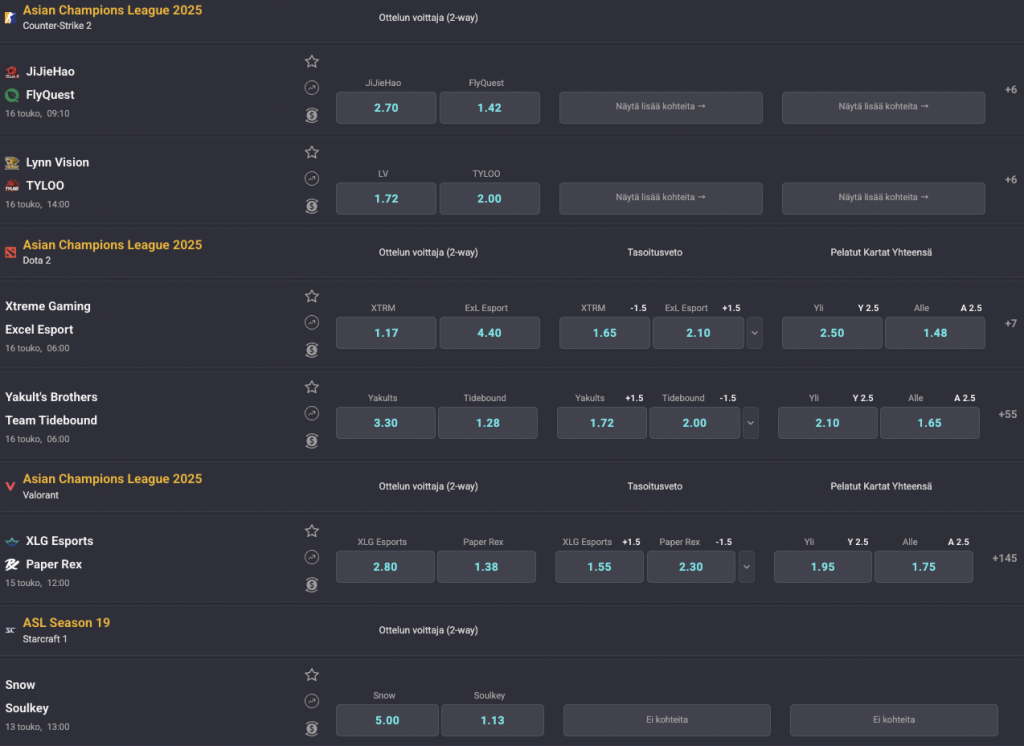Open +7 more markets for Xtreme Gaming match

click(x=1010, y=323)
